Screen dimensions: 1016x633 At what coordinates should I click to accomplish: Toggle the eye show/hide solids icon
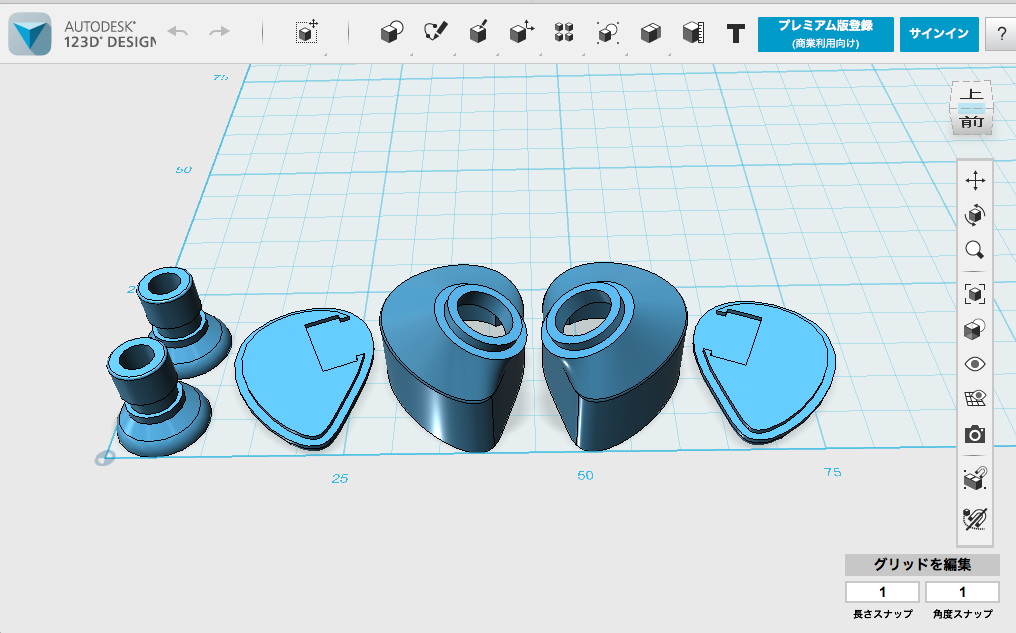pos(975,364)
